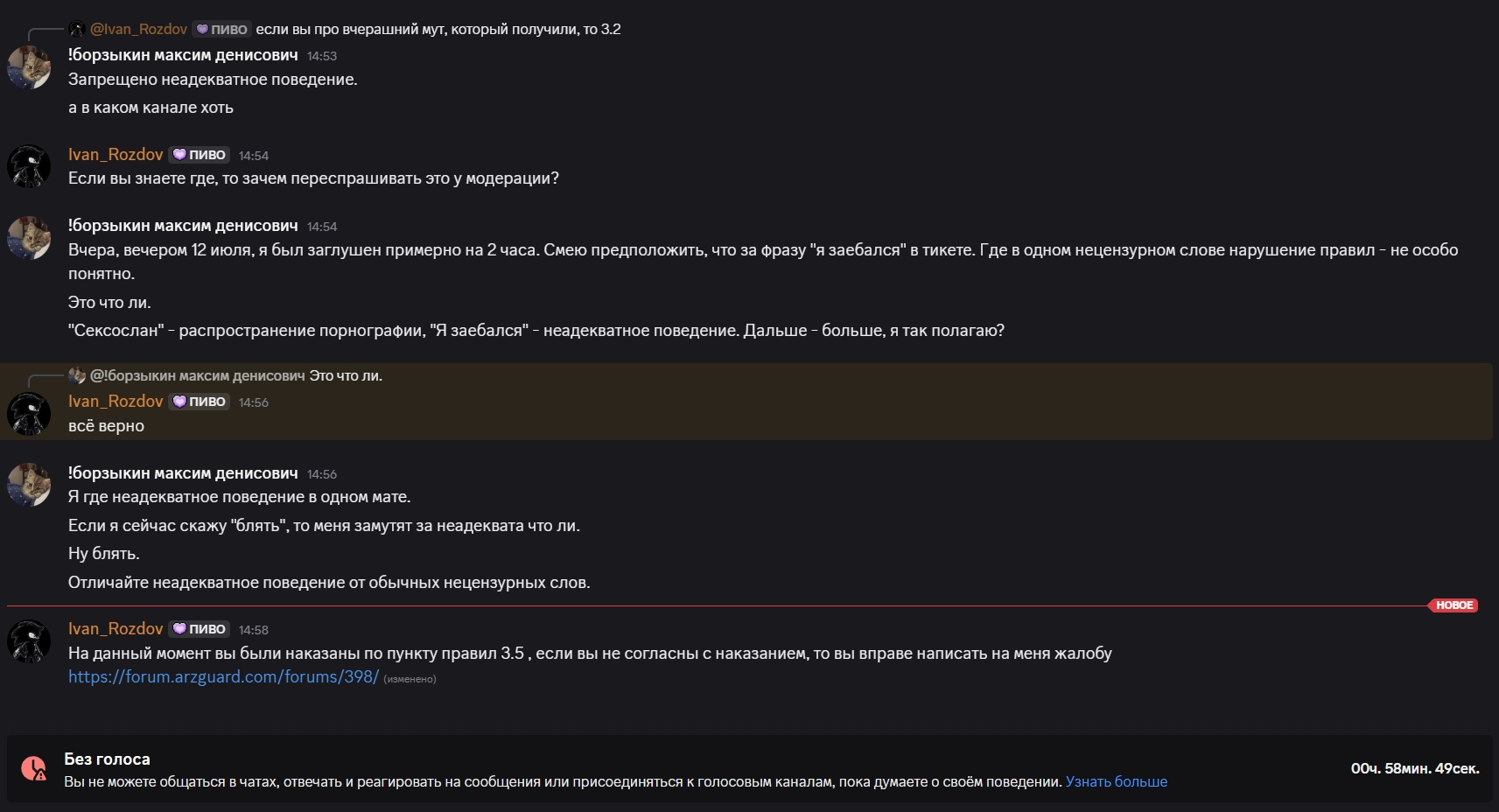The image size is (1499, 812).
Task: Click the timeout clock icon near "Без голоса"
Action: click(x=34, y=769)
